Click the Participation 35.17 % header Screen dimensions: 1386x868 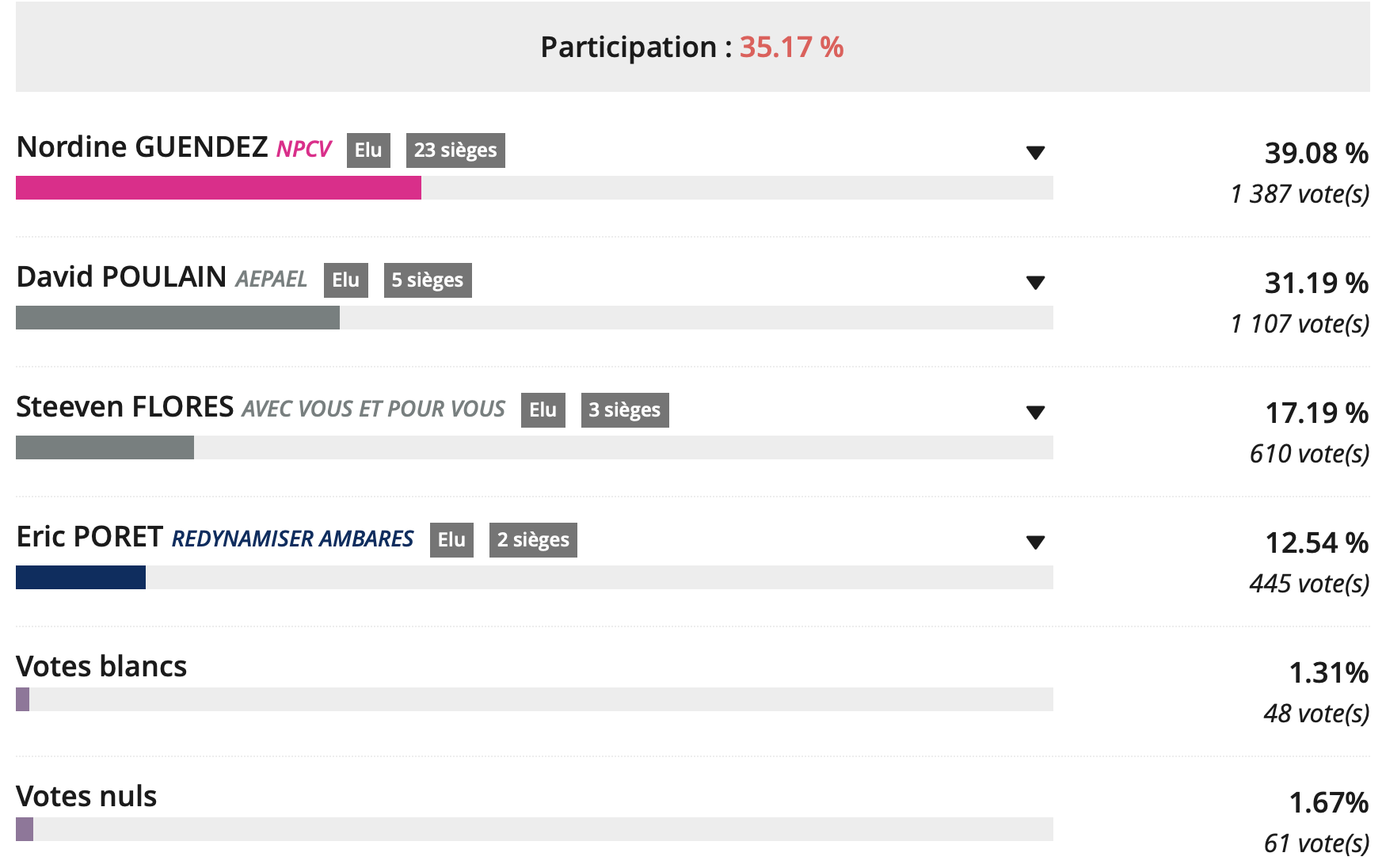coord(692,48)
